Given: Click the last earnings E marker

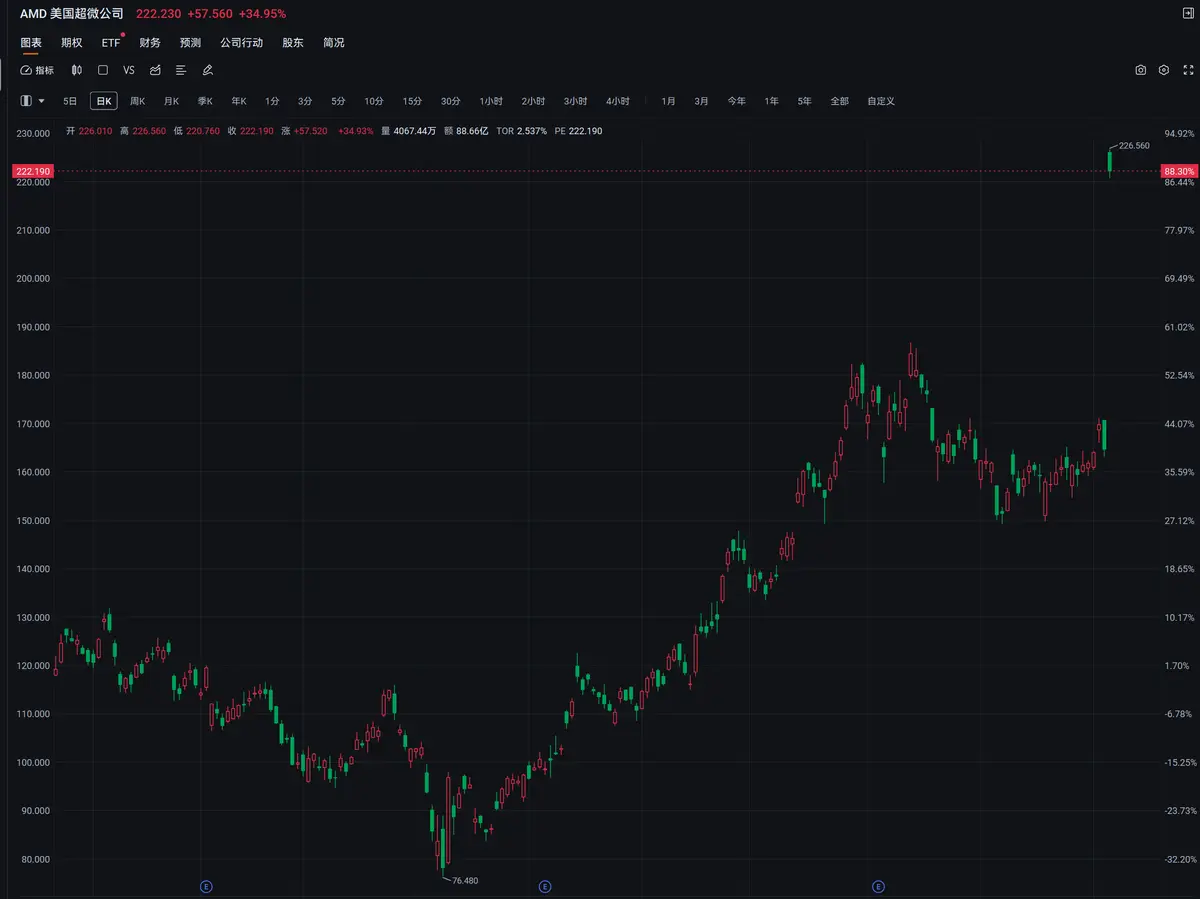Looking at the screenshot, I should tap(878, 886).
